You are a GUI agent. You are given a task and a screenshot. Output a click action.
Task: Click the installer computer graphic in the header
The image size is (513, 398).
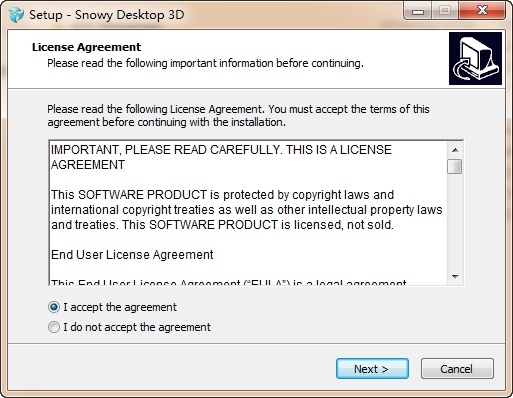475,58
